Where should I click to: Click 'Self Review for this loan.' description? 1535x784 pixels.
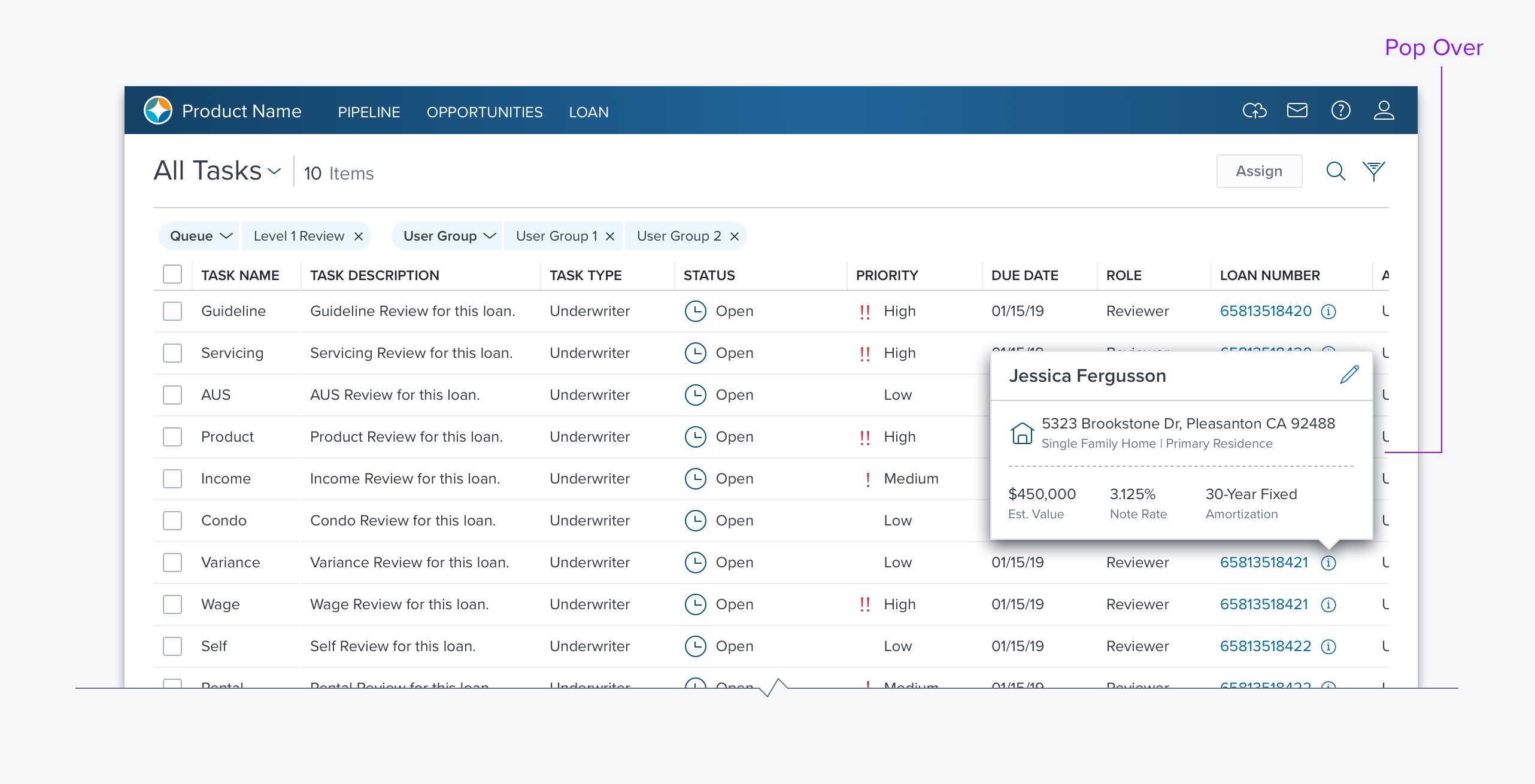tap(393, 646)
